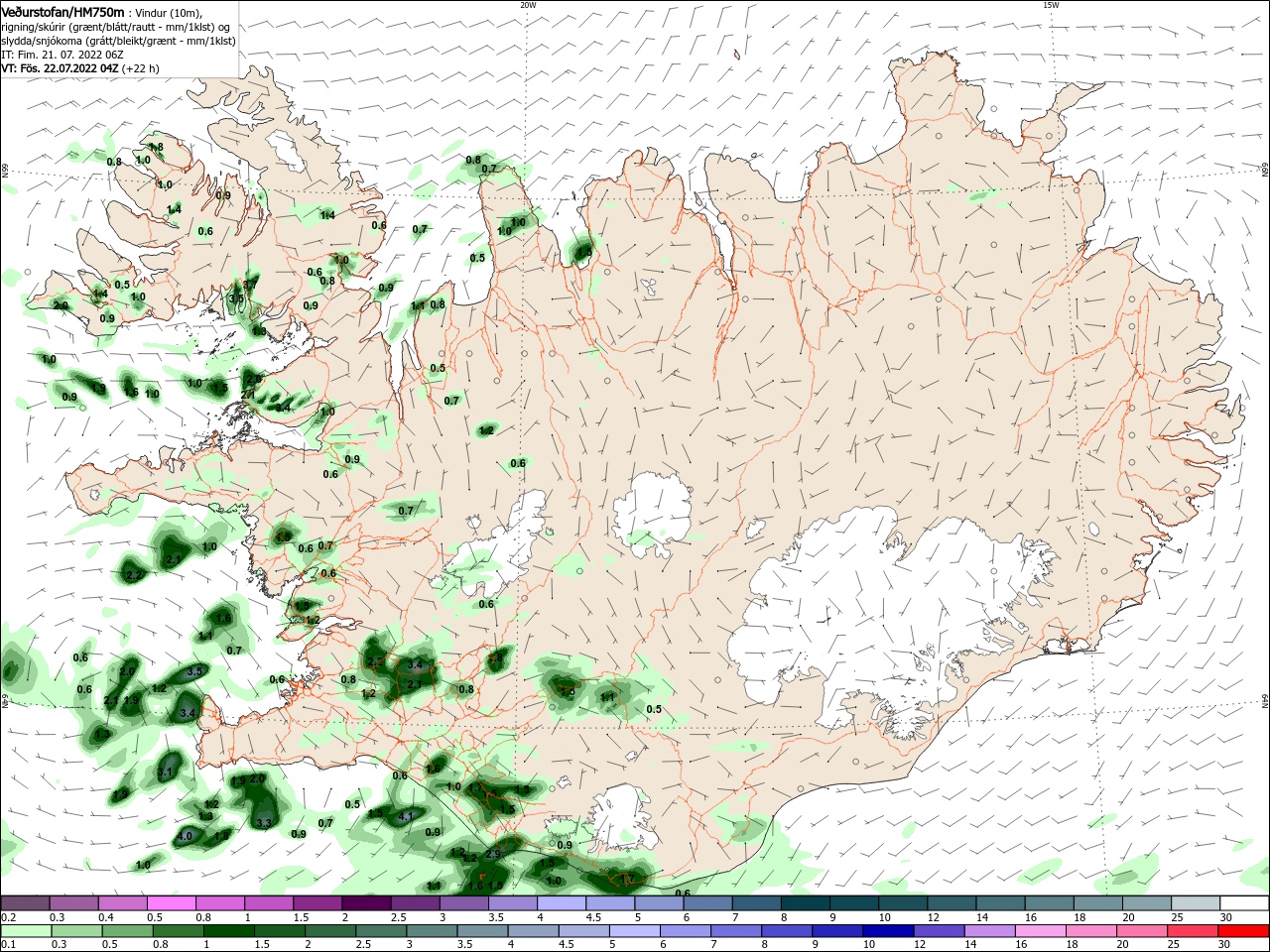Image resolution: width=1270 pixels, height=952 pixels.
Task: Pick the dusky purple 0.2–0.3 snow swatch
Action: coord(25,903)
